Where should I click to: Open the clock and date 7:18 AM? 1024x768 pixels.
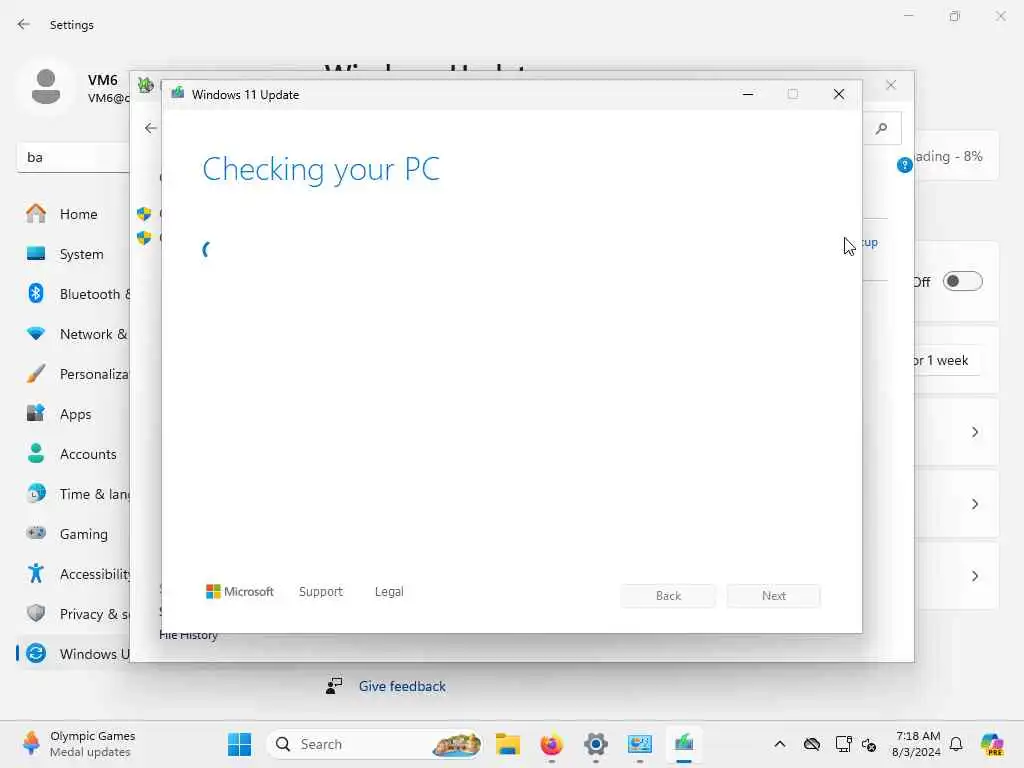click(916, 744)
